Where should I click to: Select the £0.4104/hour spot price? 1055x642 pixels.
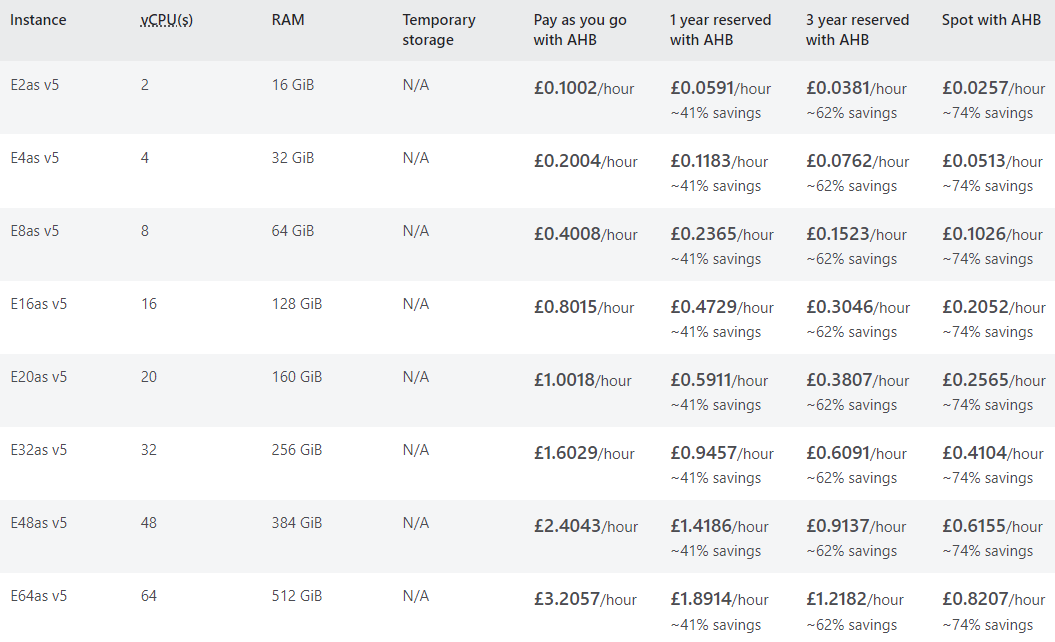pos(992,453)
